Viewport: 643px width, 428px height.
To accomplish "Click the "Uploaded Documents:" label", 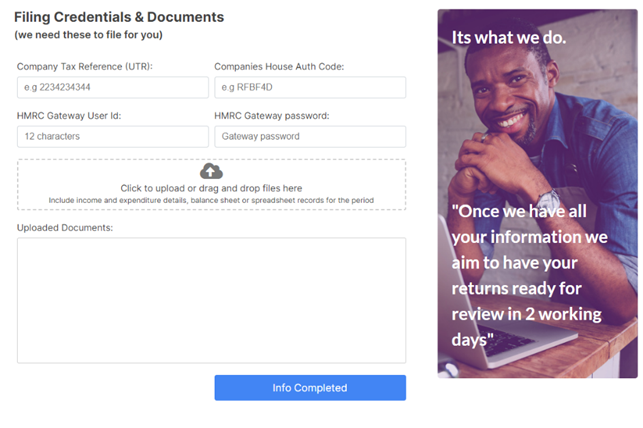I will (65, 228).
